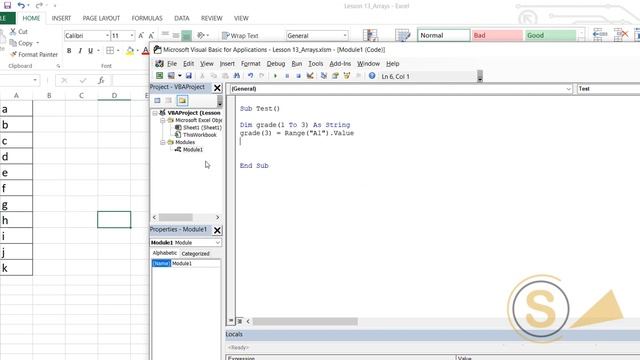Viewport: 640px width, 360px height.
Task: Toggle Underline formatting in Excel ribbon
Action: pyautogui.click(x=91, y=51)
